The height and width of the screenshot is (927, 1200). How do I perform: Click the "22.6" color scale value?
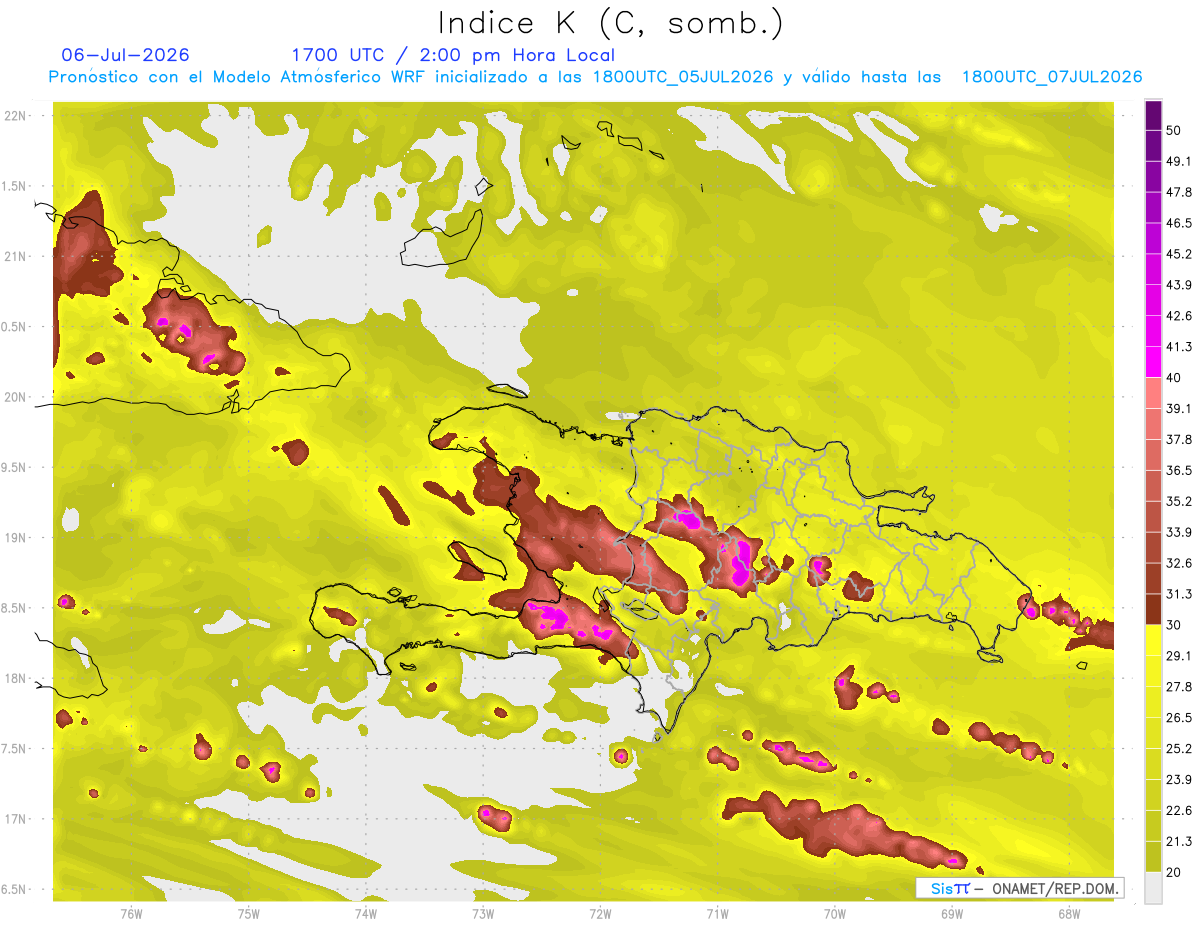[x=1179, y=810]
